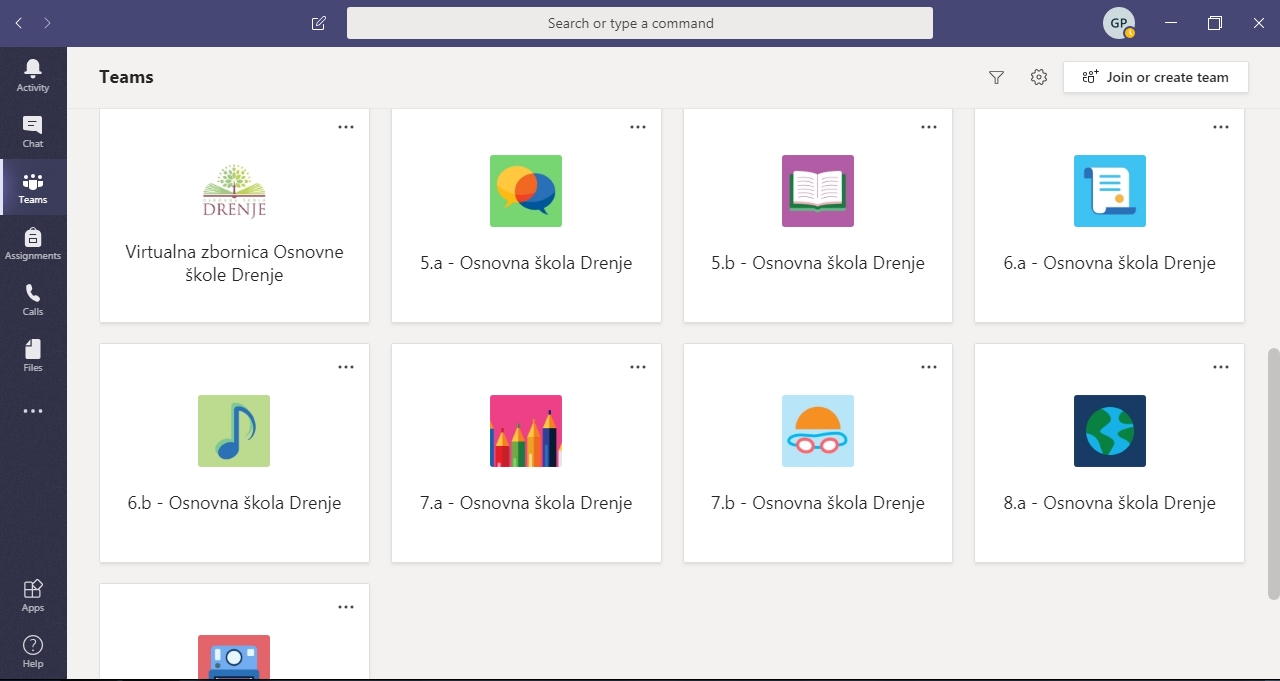Open Manage teams gear icon

click(1039, 77)
